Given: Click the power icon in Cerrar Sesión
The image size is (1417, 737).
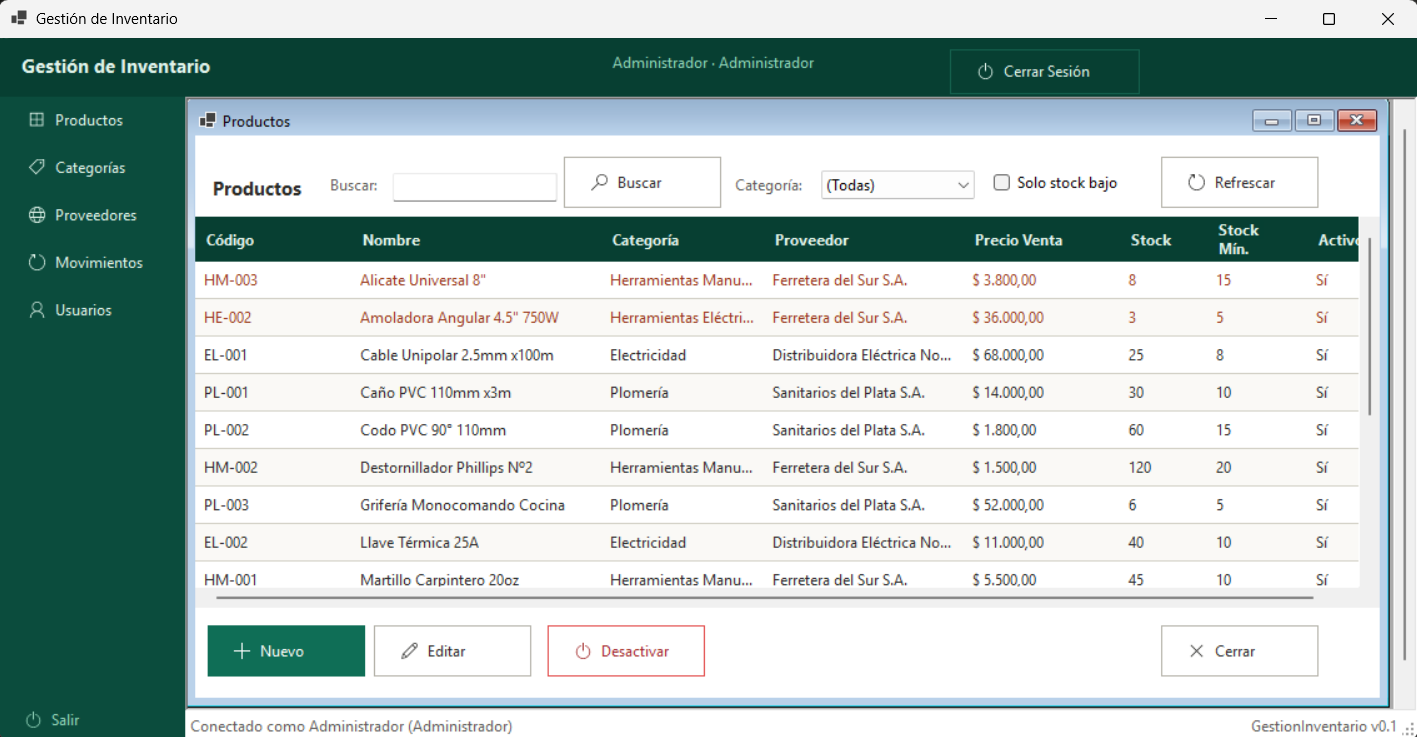Looking at the screenshot, I should click(985, 72).
